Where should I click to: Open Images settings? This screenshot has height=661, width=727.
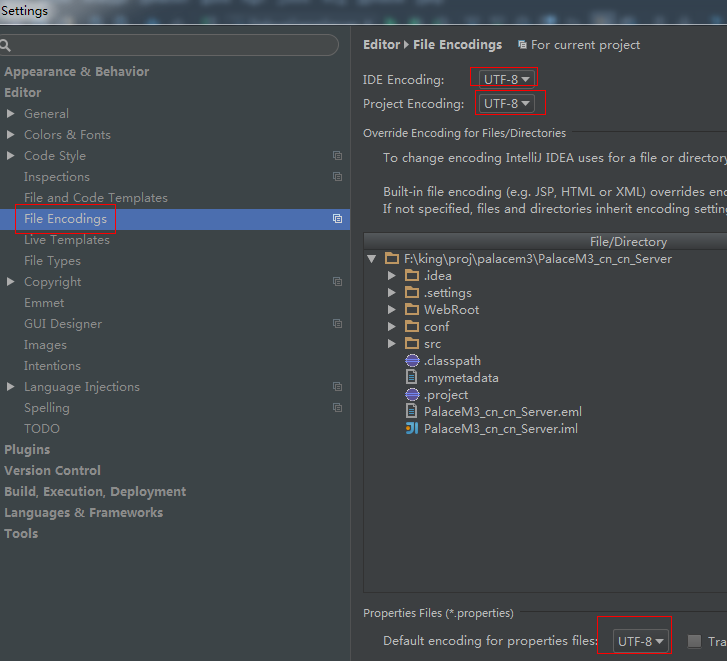(x=45, y=345)
